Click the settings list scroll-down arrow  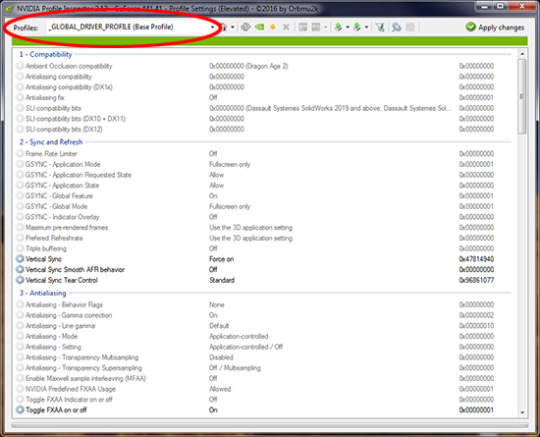pyautogui.click(x=522, y=412)
